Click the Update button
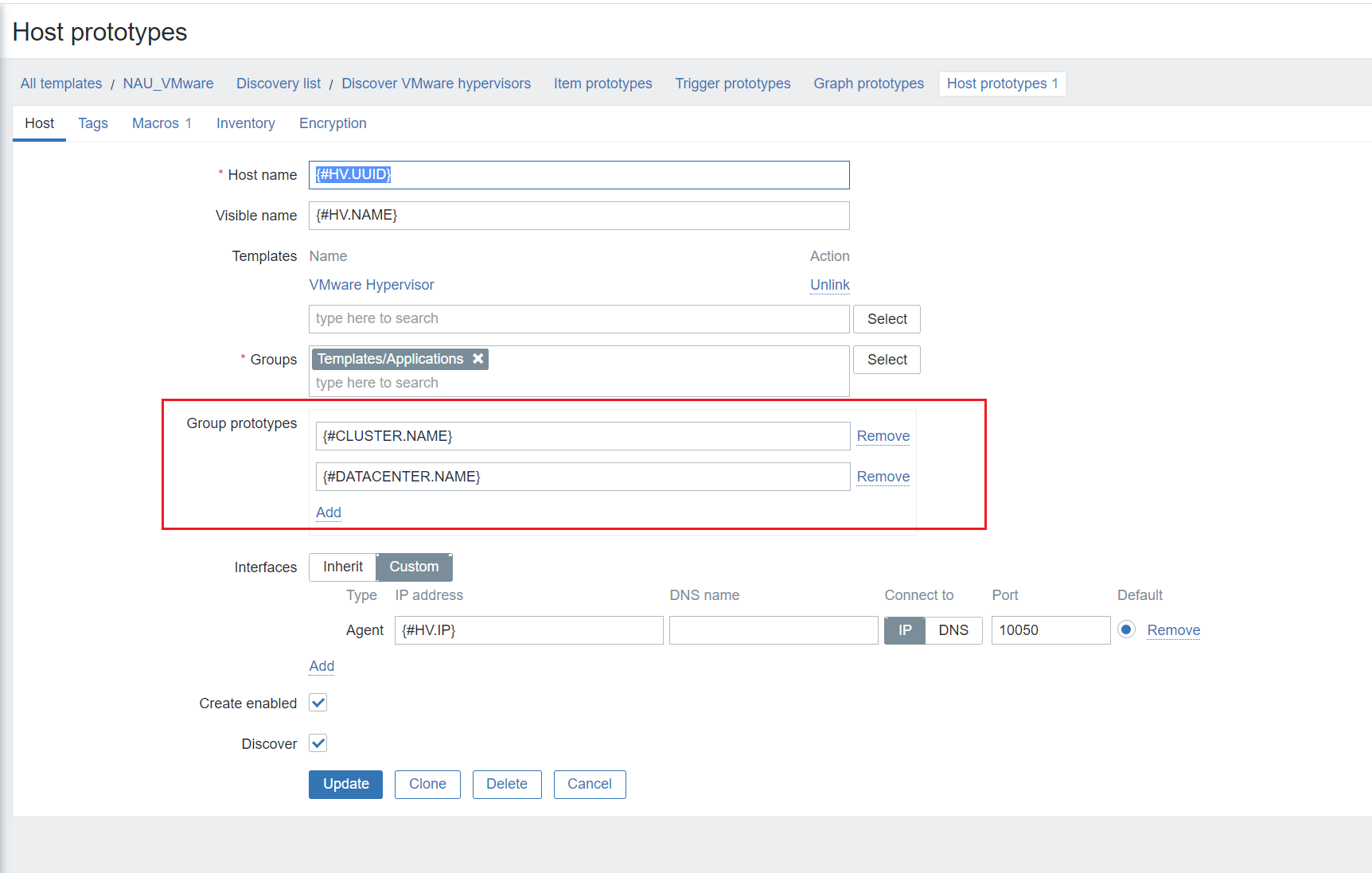Viewport: 1372px width, 873px height. [x=345, y=784]
